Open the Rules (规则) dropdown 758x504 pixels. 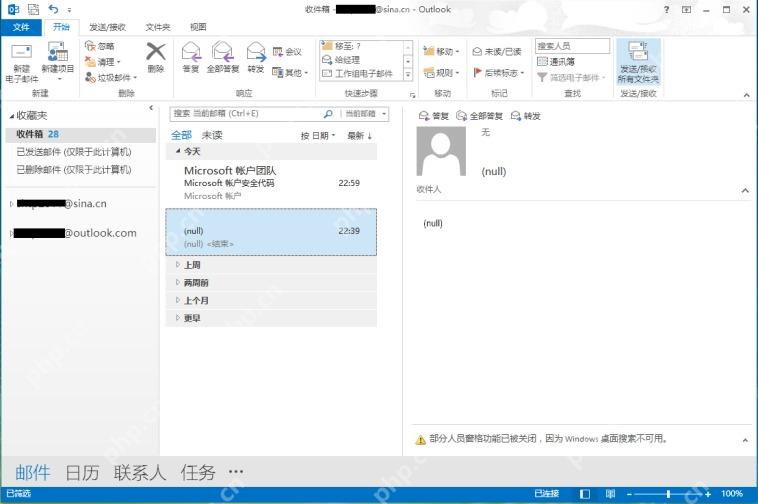click(x=441, y=72)
